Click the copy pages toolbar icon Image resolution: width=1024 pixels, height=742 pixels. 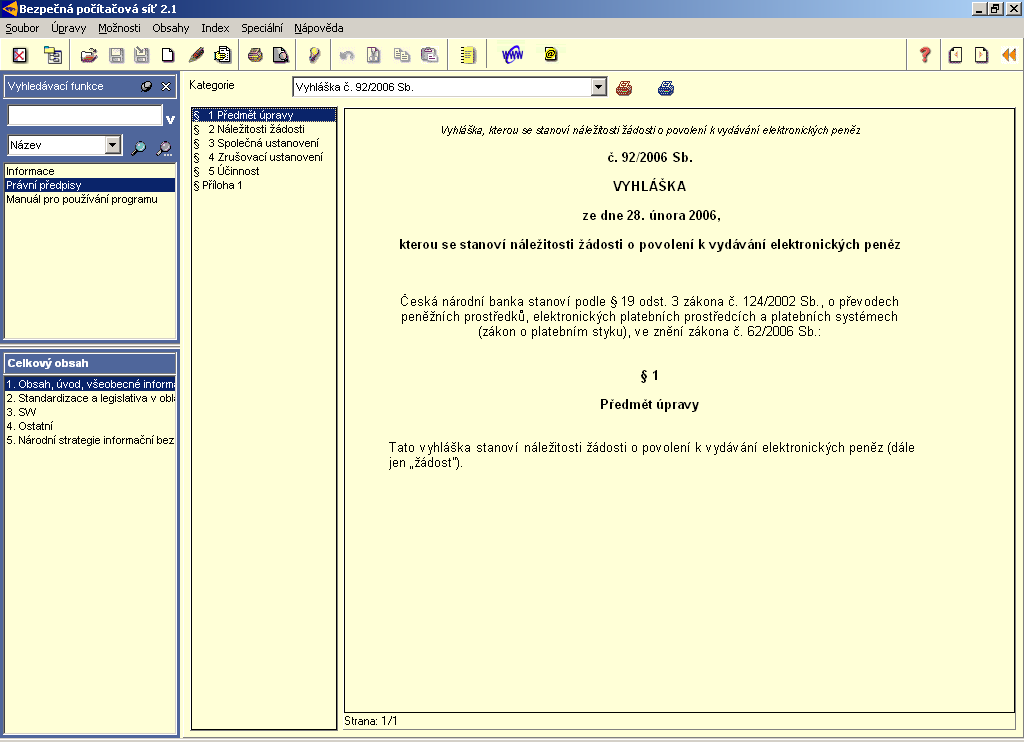click(x=402, y=56)
